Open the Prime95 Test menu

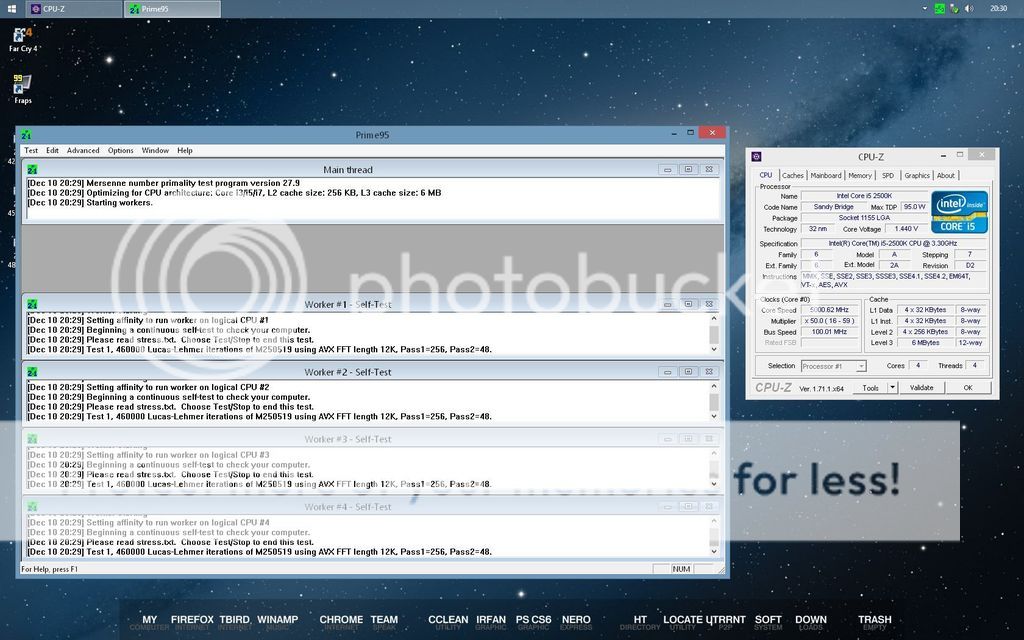pyautogui.click(x=31, y=150)
